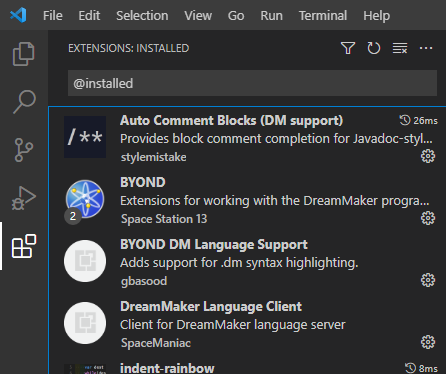
Task: Click the DreamMaker Language Client placeholder icon
Action: pyautogui.click(x=85, y=323)
